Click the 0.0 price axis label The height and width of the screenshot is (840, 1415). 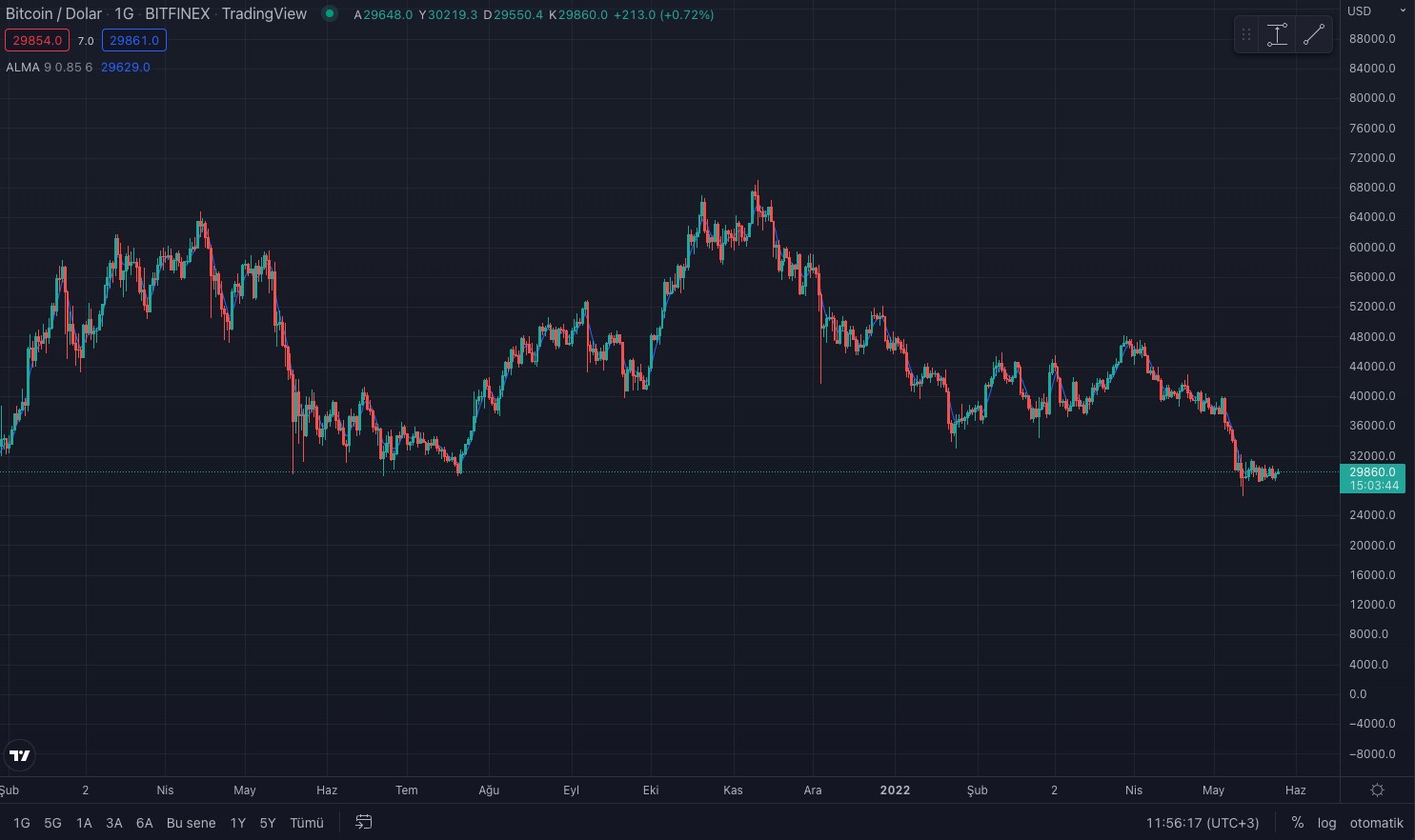[1358, 694]
